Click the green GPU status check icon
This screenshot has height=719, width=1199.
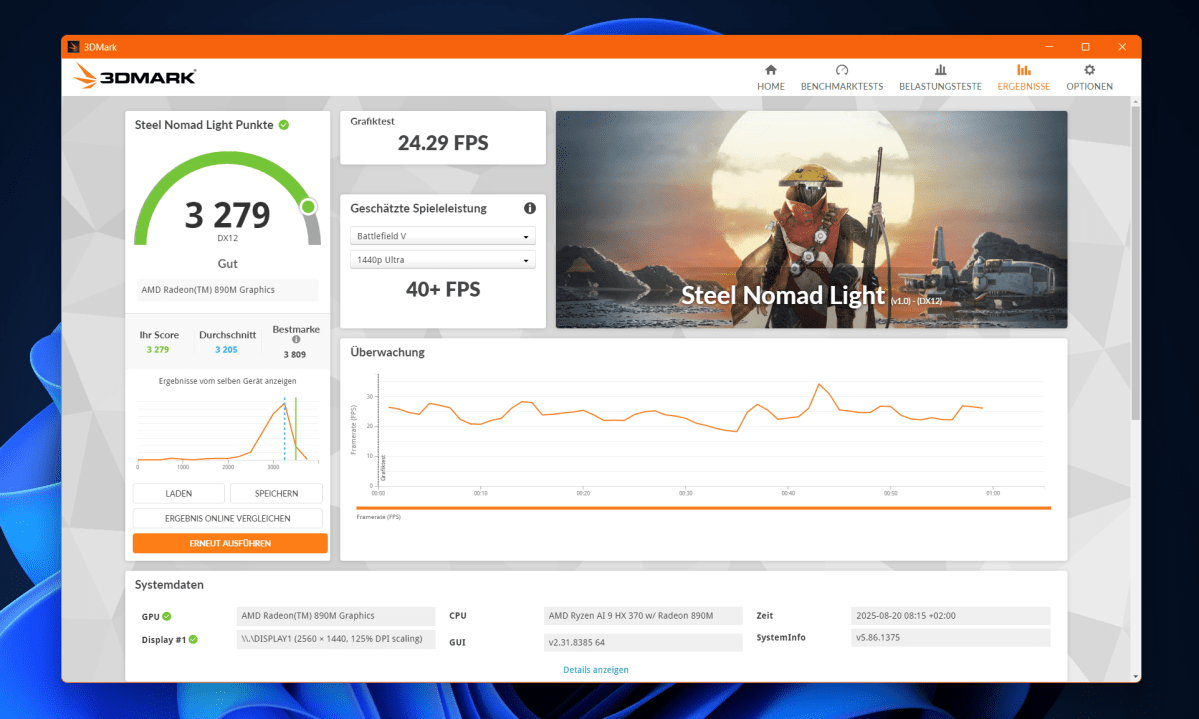pyautogui.click(x=167, y=616)
